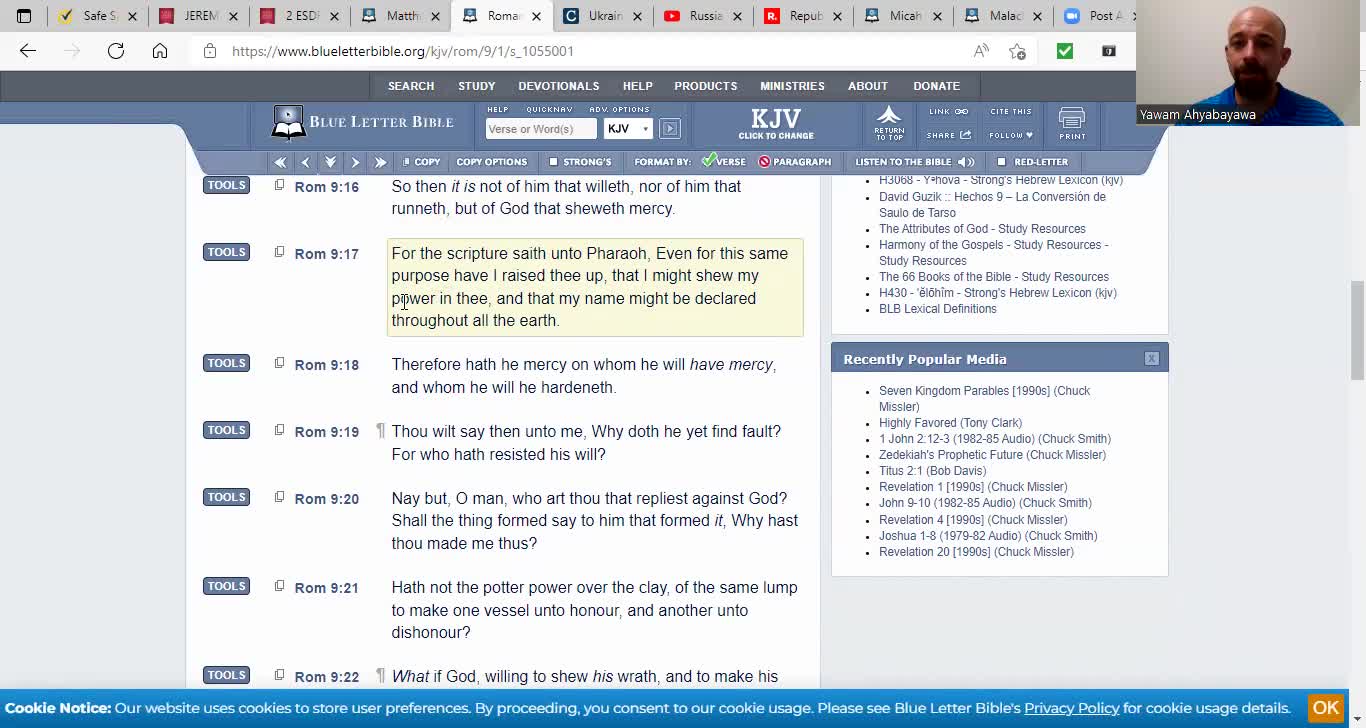Open the double-down chapter navigation arrow
1366x728 pixels.
(x=330, y=162)
